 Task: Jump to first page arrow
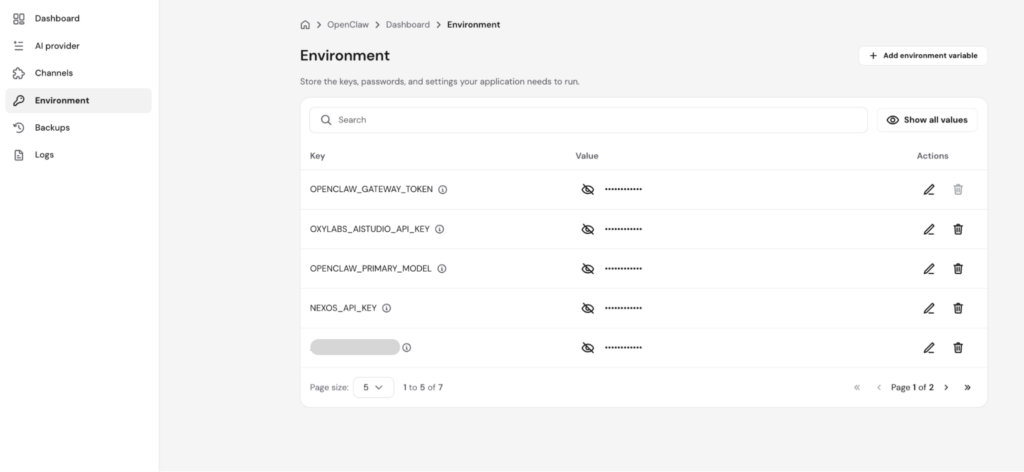857,388
